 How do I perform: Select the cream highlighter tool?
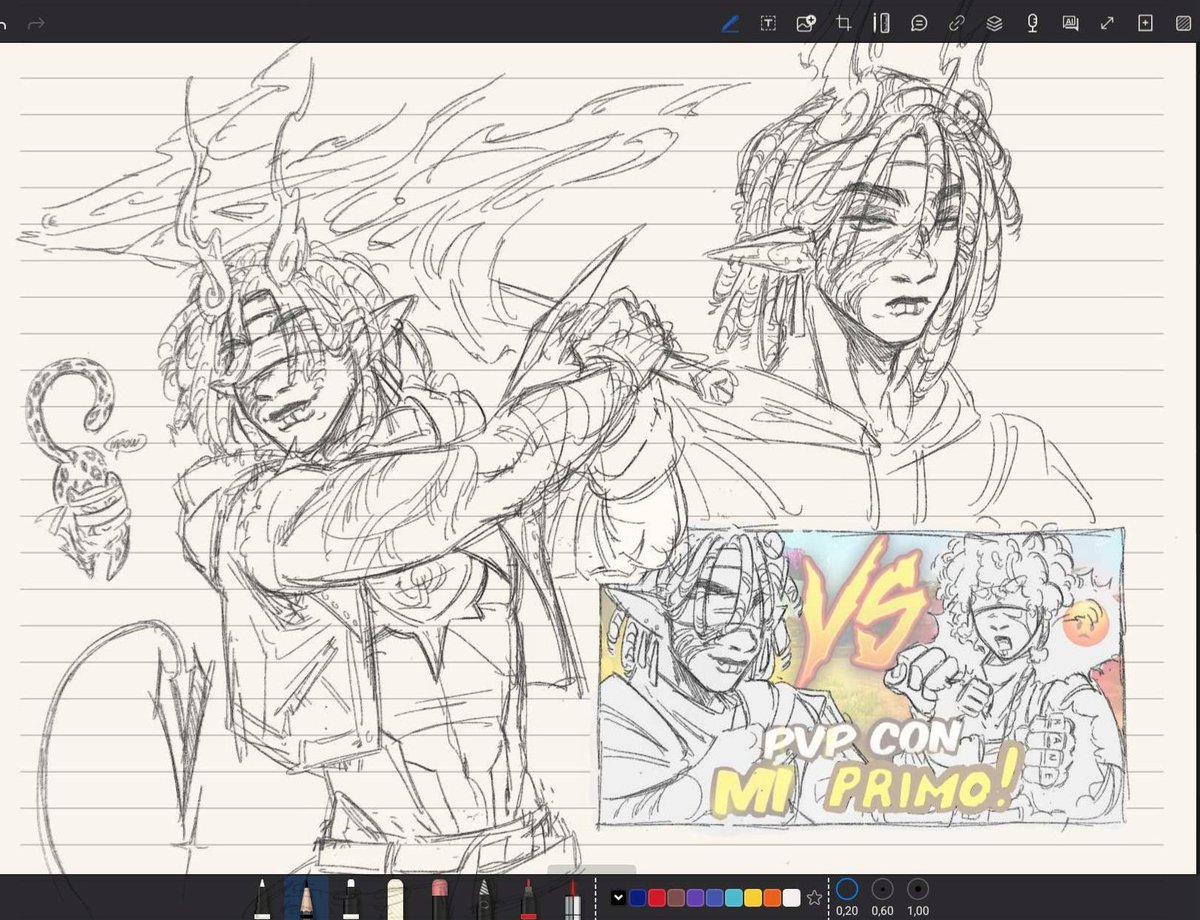394,898
